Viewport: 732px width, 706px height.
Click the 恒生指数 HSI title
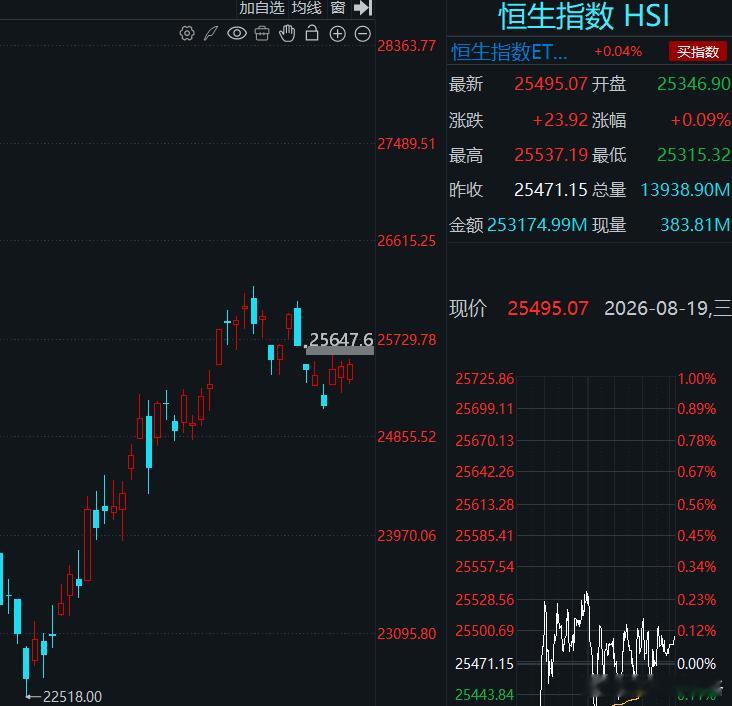point(584,16)
